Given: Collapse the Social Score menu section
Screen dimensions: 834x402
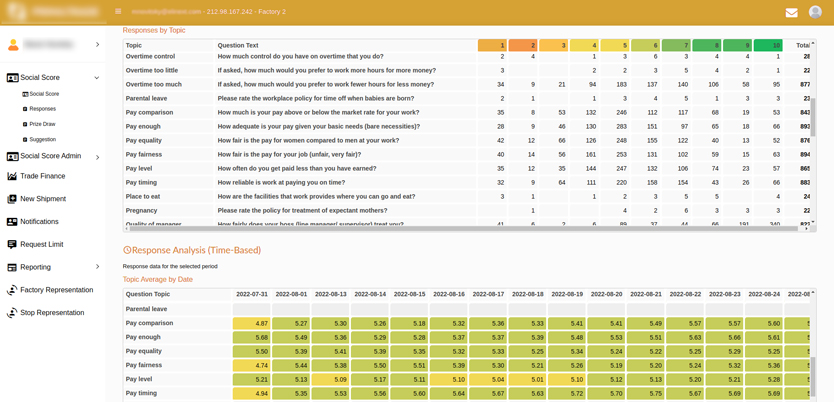Looking at the screenshot, I should click(x=97, y=78).
